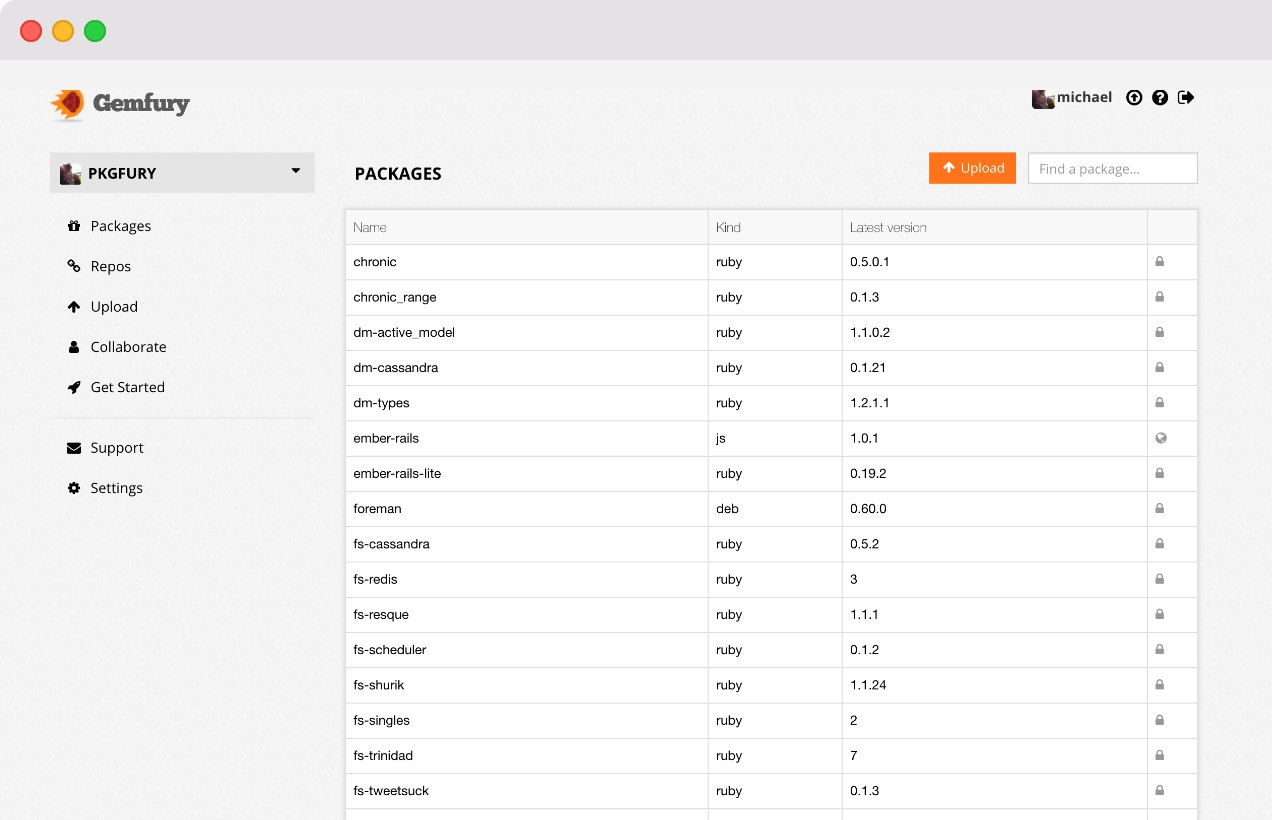Open the dm-cassandra package
The height and width of the screenshot is (820, 1272).
pos(396,367)
